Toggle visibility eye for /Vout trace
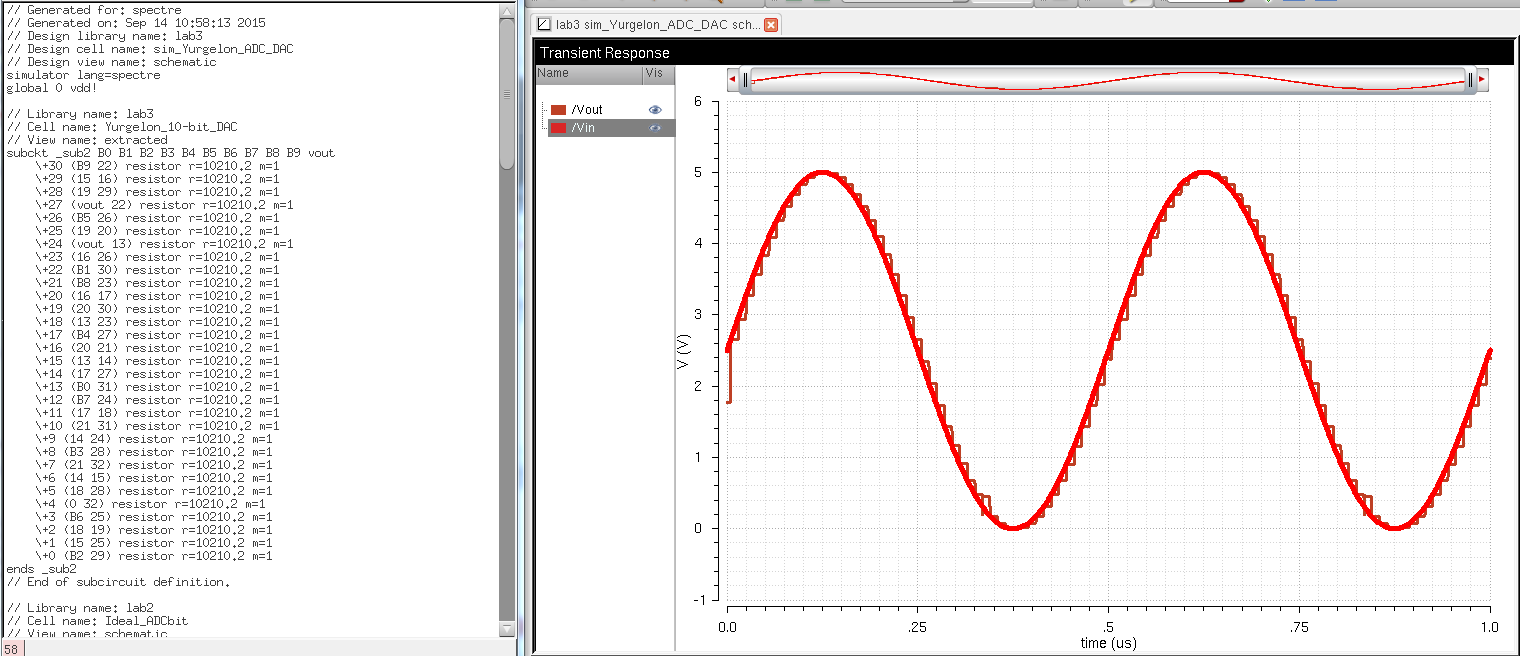Screen dimensions: 1520x656 point(655,110)
